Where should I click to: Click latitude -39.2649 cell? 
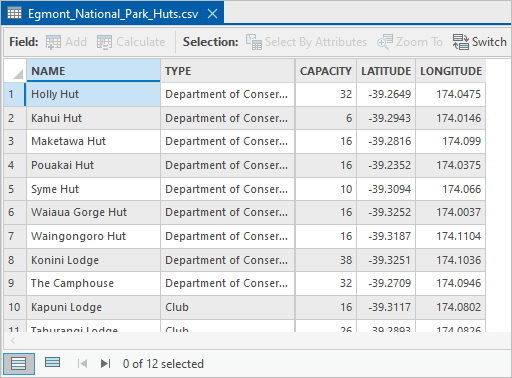[386, 94]
